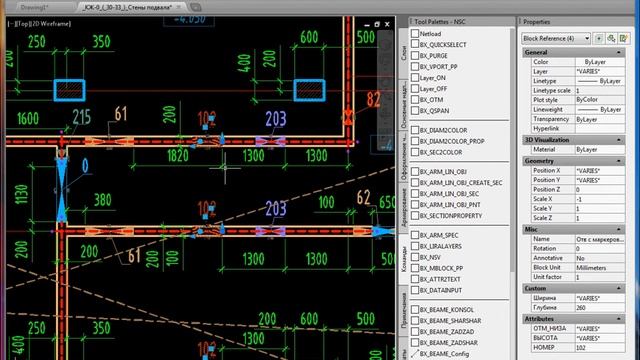Screen dimensions: 640x360
Task: Open the Linetype ByLayer property value
Action: pos(600,81)
